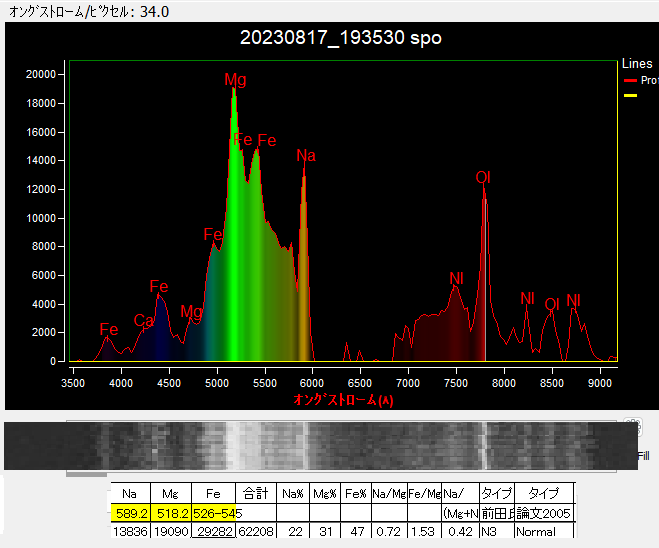Click the Lines legend heading
Viewport: 659px width, 548px height.
pos(636,64)
